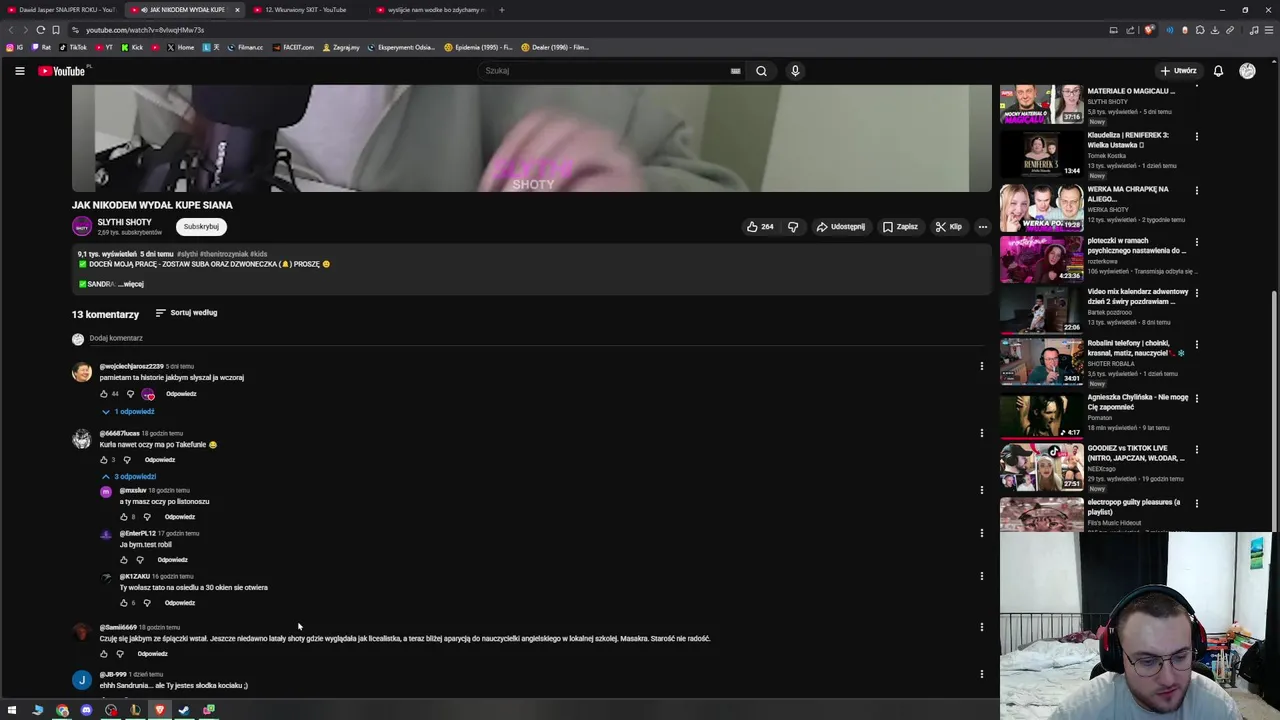Close the JAK NIKODEM WYDAŁ KUPE tab
The image size is (1280, 720).
click(237, 10)
